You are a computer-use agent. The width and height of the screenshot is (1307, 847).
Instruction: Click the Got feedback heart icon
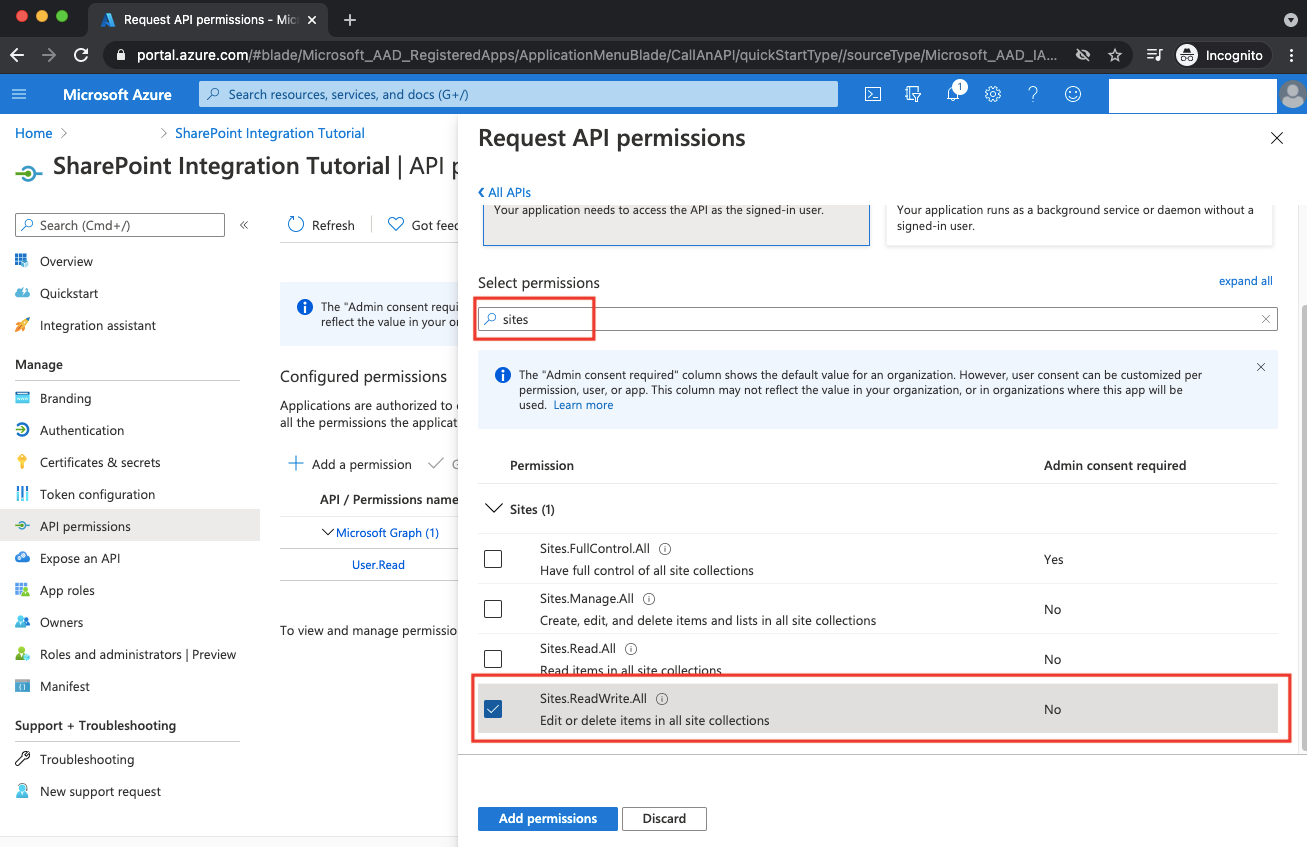click(x=396, y=225)
